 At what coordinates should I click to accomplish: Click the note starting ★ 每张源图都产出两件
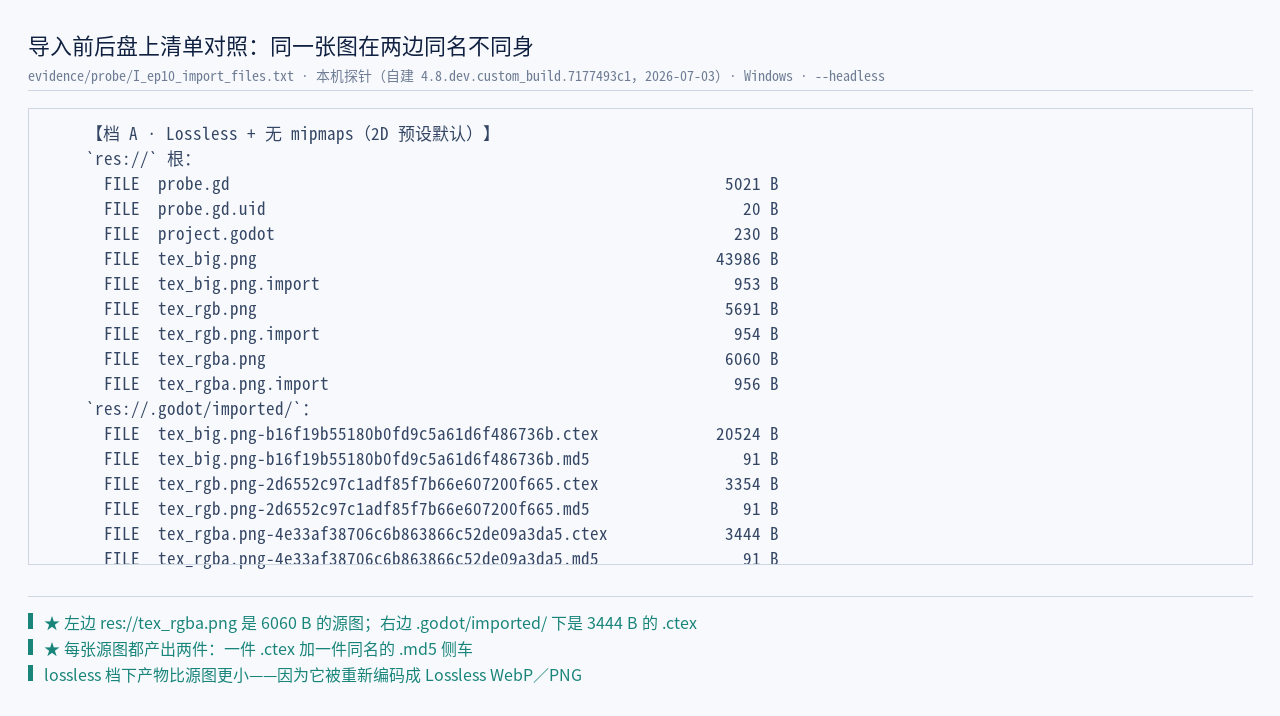coord(258,649)
